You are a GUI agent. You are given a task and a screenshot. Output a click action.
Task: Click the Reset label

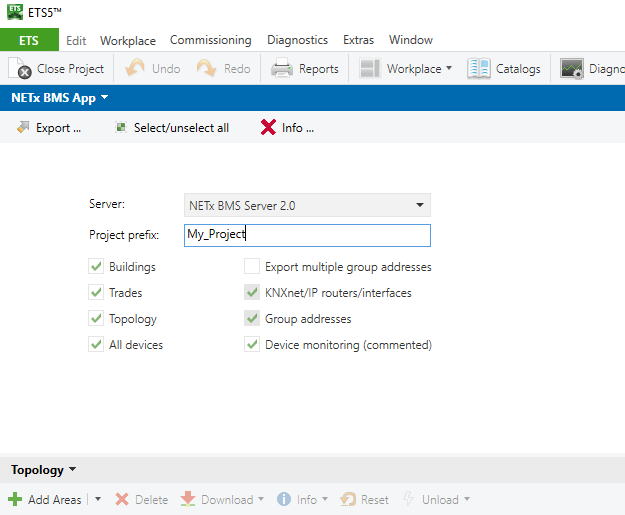point(375,499)
